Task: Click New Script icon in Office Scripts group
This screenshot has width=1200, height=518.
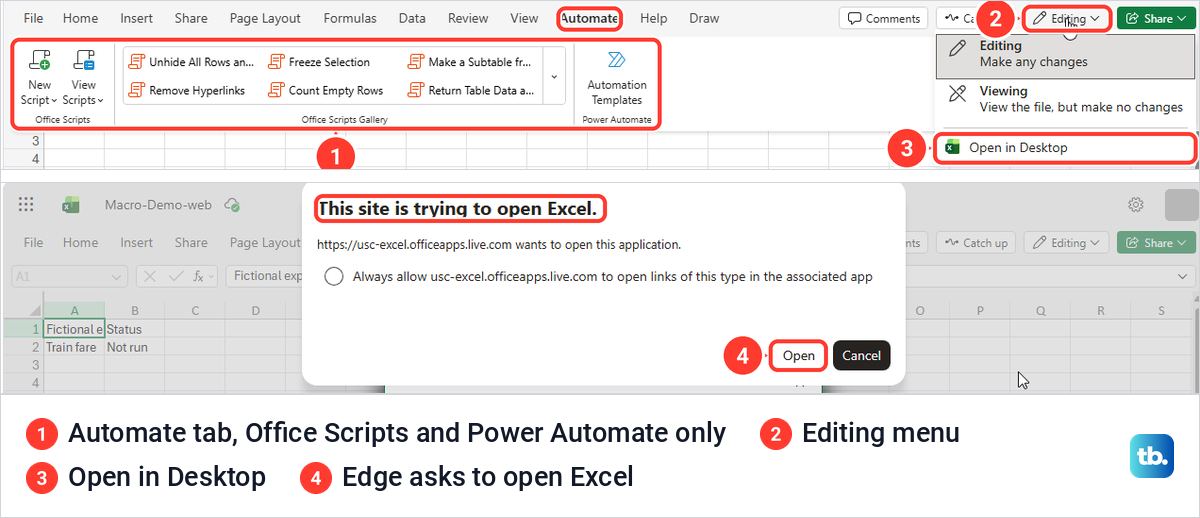Action: click(40, 62)
